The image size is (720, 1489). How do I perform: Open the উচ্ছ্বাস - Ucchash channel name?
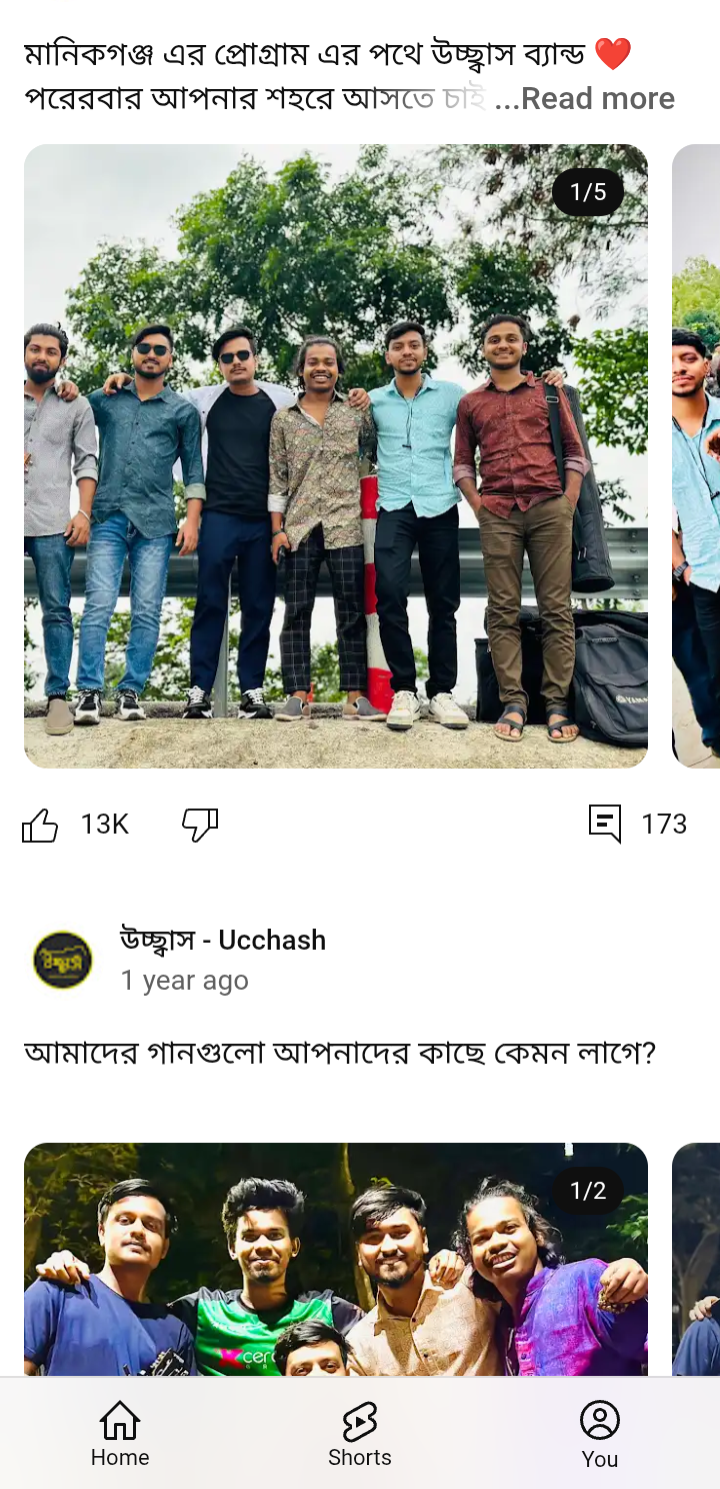[x=223, y=940]
